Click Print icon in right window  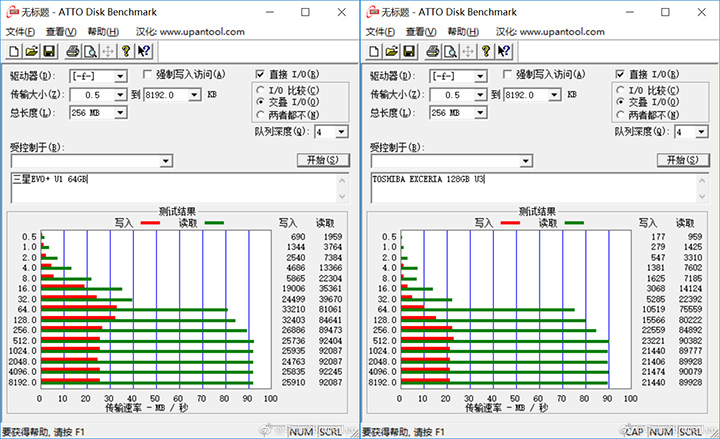433,51
